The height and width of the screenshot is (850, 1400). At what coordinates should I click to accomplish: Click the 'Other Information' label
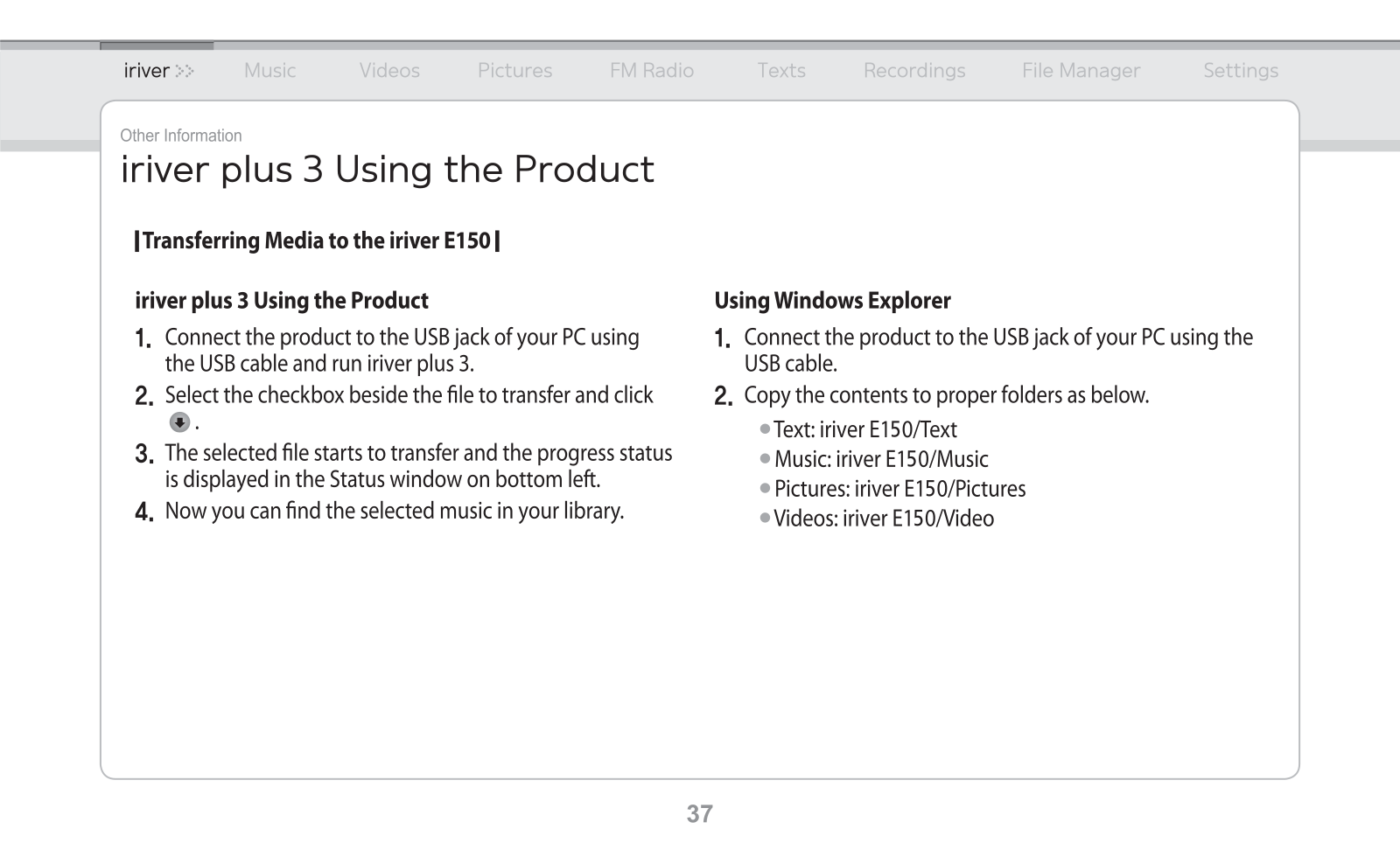[x=181, y=136]
